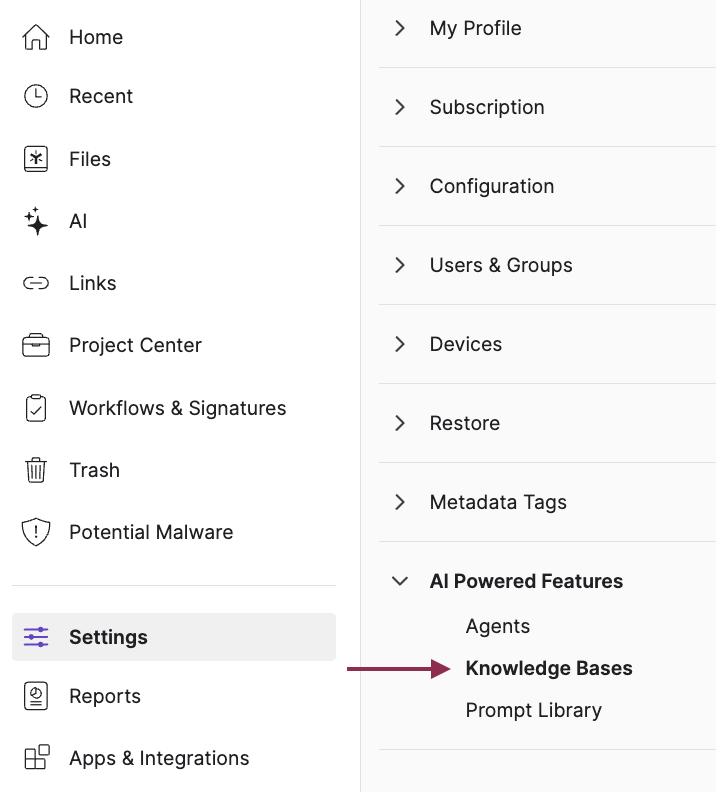Click the AI sparkle icon

(36, 221)
